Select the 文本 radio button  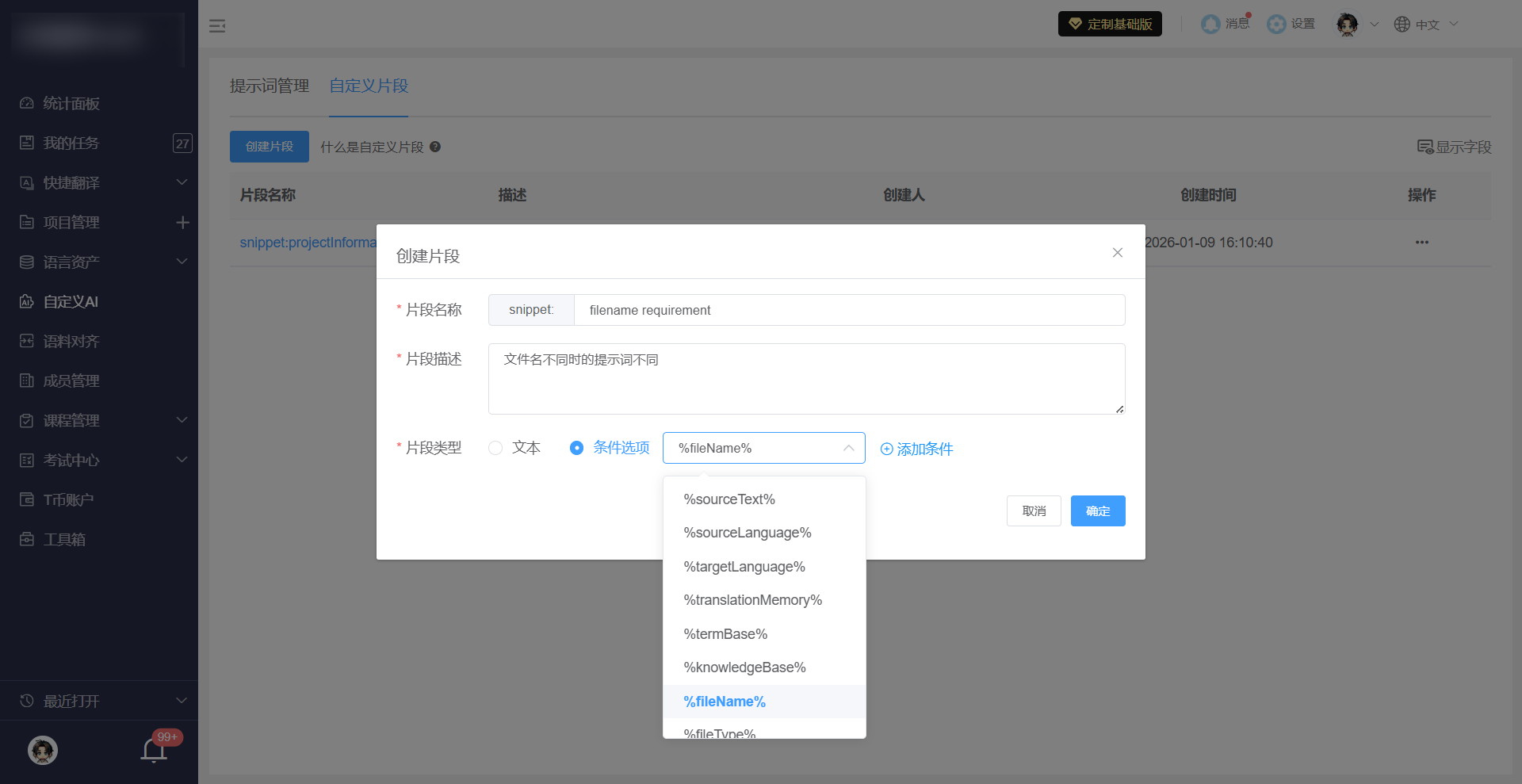point(496,448)
